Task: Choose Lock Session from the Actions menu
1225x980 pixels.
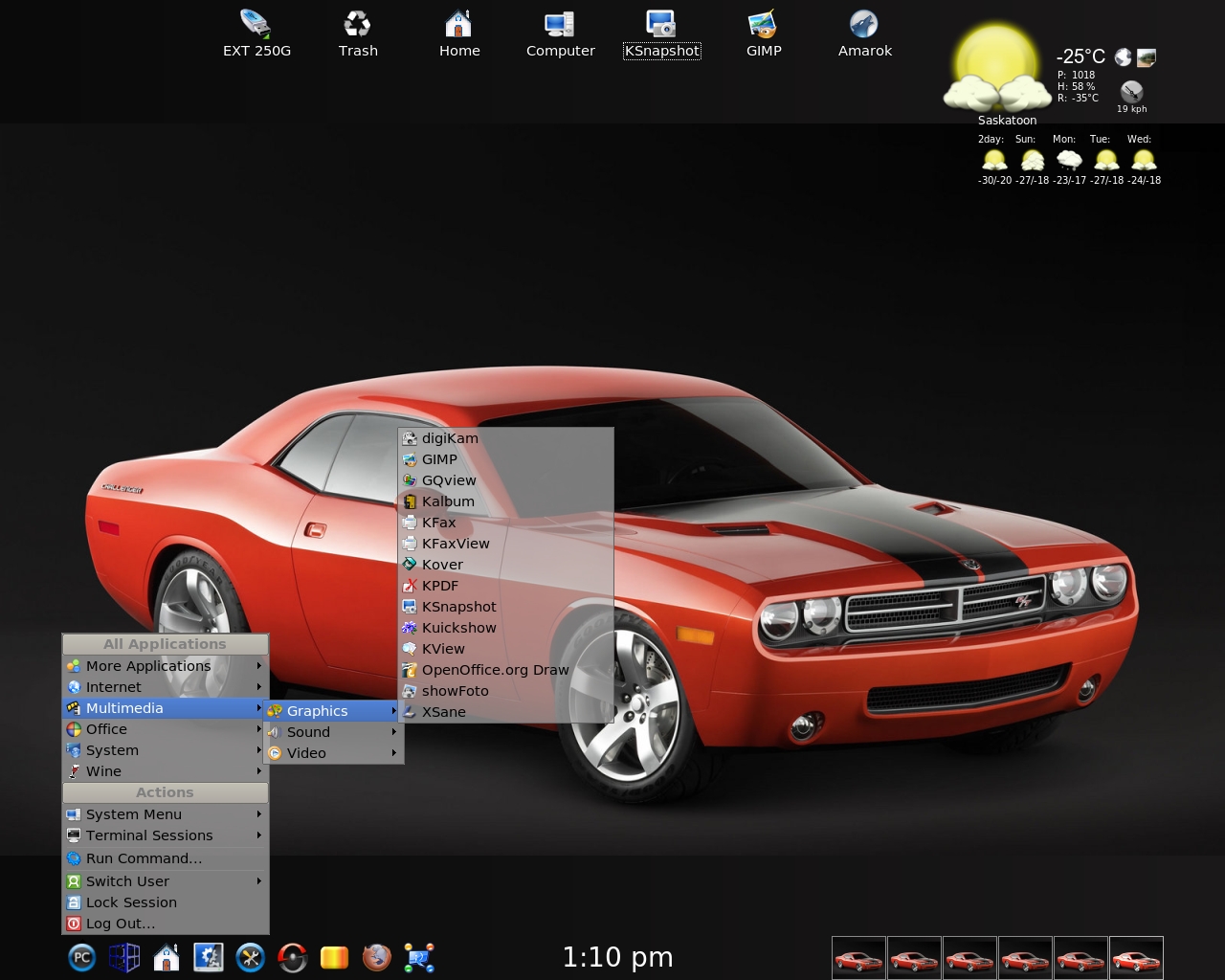Action: pyautogui.click(x=165, y=902)
